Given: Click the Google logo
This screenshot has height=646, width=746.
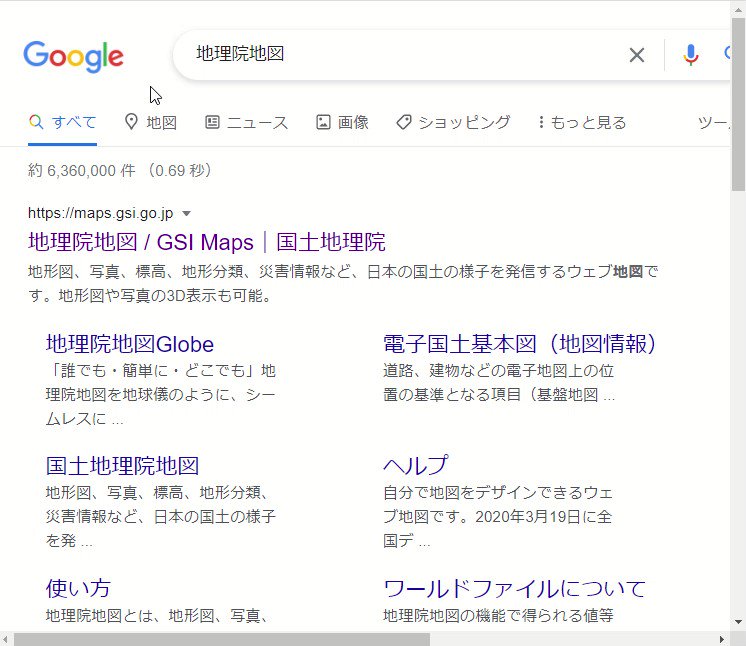Looking at the screenshot, I should pyautogui.click(x=73, y=56).
